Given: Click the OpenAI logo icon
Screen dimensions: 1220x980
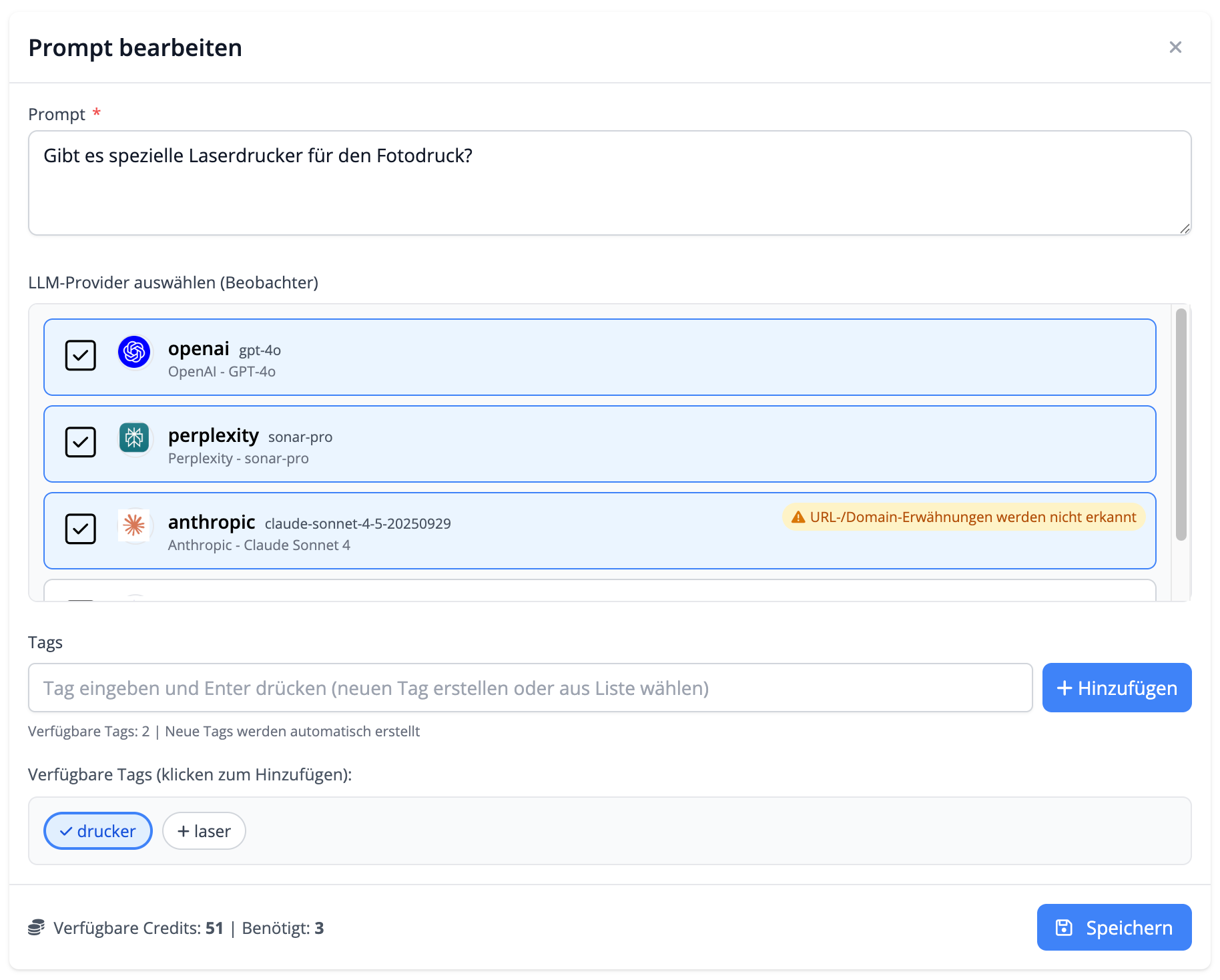Looking at the screenshot, I should (x=134, y=352).
